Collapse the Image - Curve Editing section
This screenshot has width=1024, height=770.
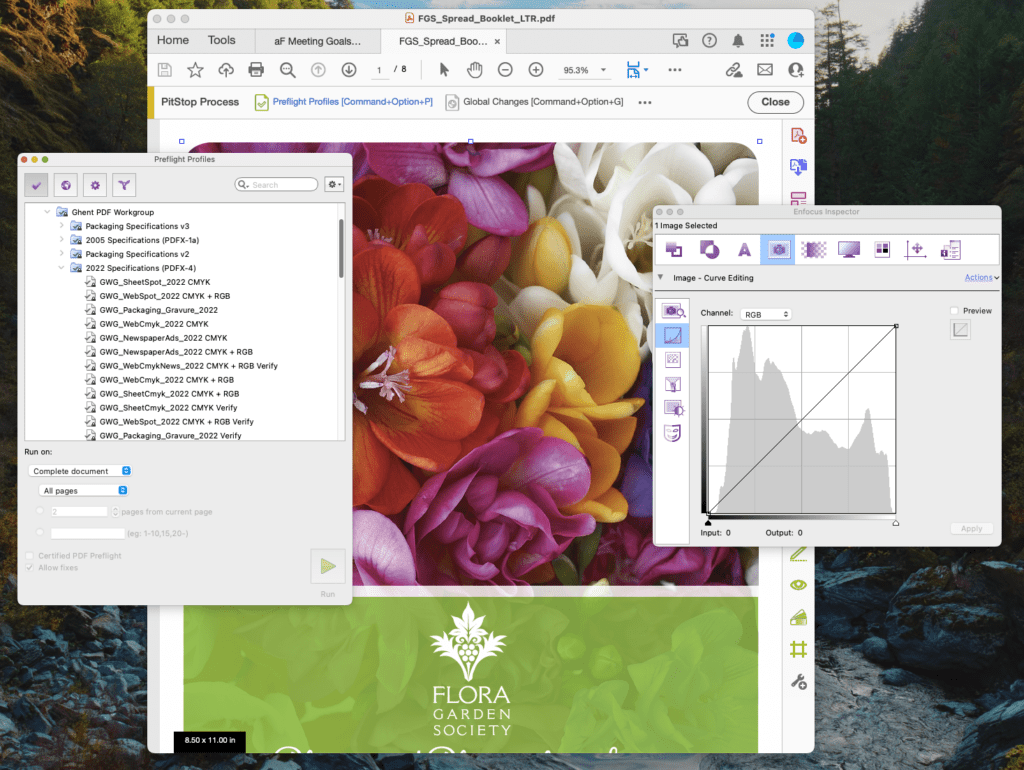click(x=660, y=278)
